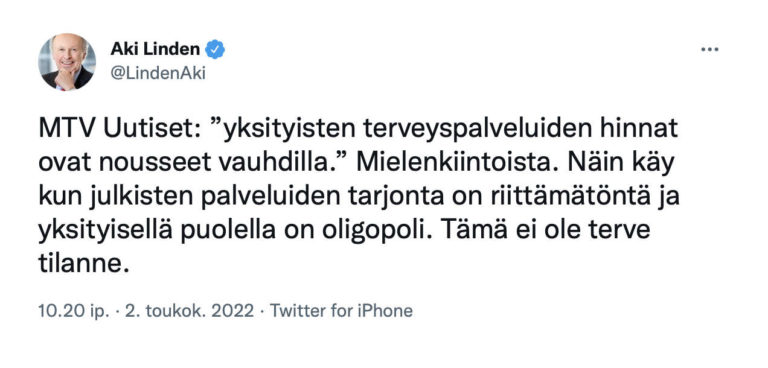
Task: Click the word oligopoli in the tweet
Action: click(x=378, y=231)
